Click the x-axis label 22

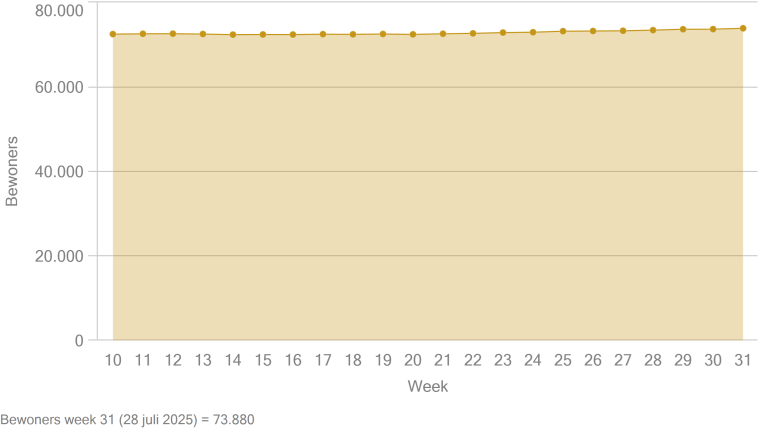point(473,360)
